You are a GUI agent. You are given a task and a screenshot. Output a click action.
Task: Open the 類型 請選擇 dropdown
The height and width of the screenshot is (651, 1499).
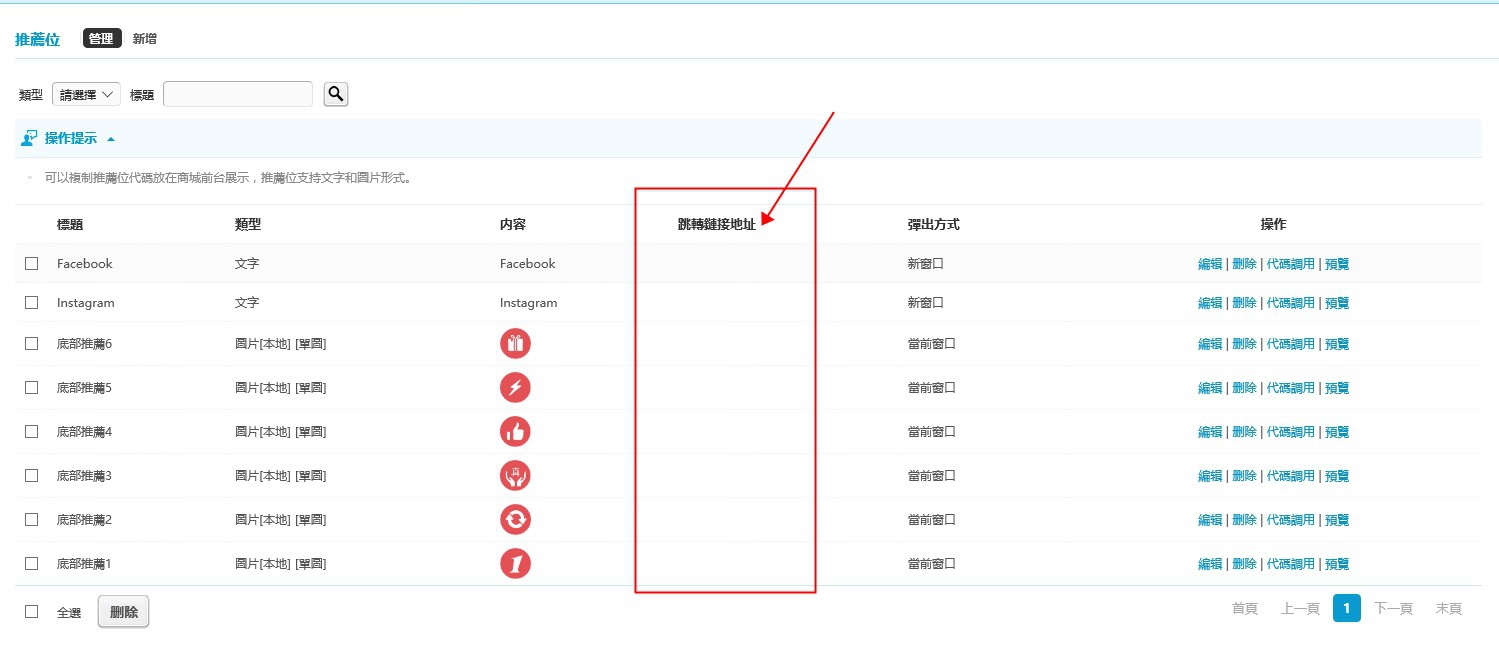pyautogui.click(x=86, y=94)
